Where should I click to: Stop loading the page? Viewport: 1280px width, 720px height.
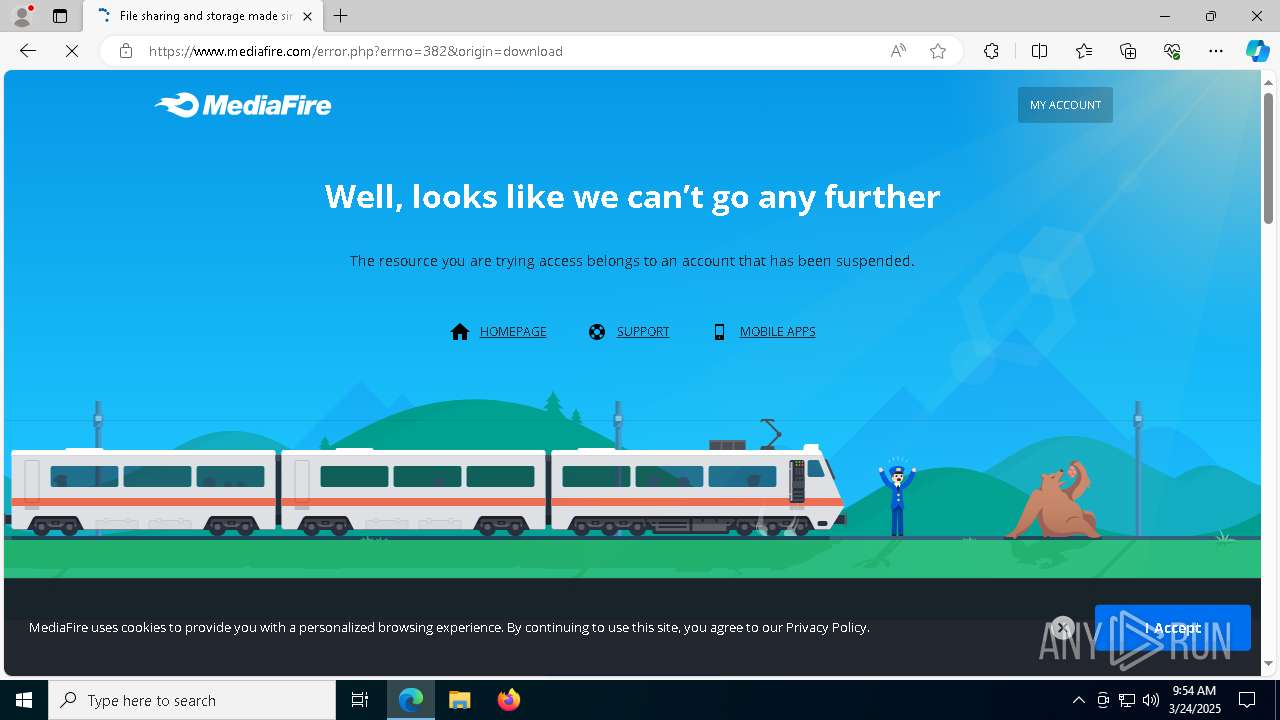72,51
